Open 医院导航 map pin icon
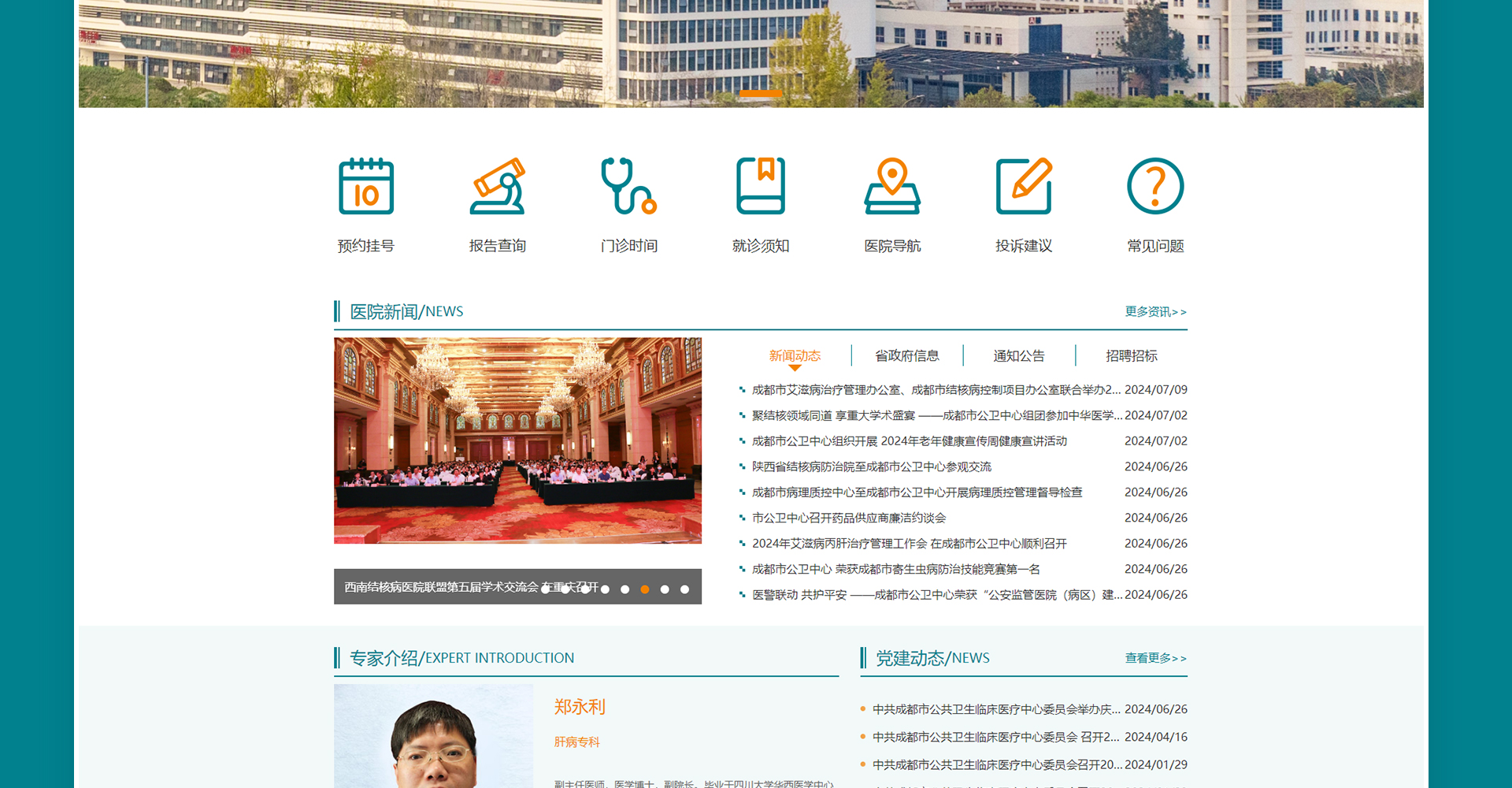1512x788 pixels. coord(892,187)
